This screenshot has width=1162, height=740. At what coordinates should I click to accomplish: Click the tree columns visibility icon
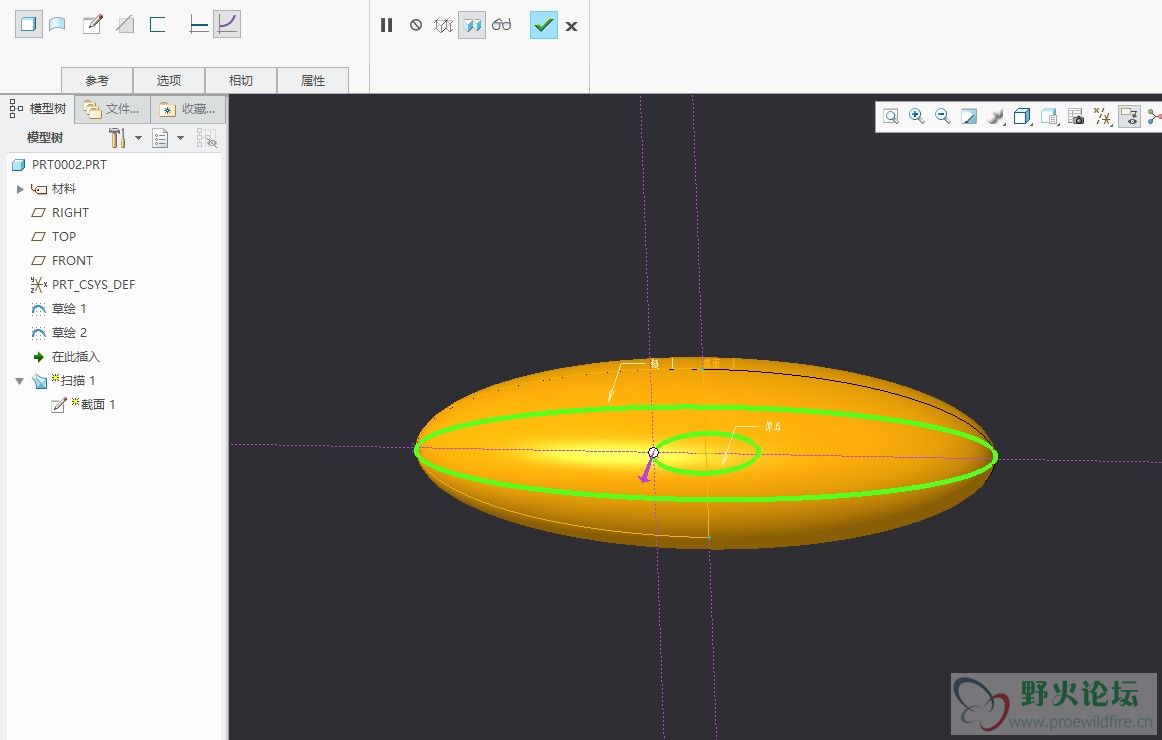point(207,138)
